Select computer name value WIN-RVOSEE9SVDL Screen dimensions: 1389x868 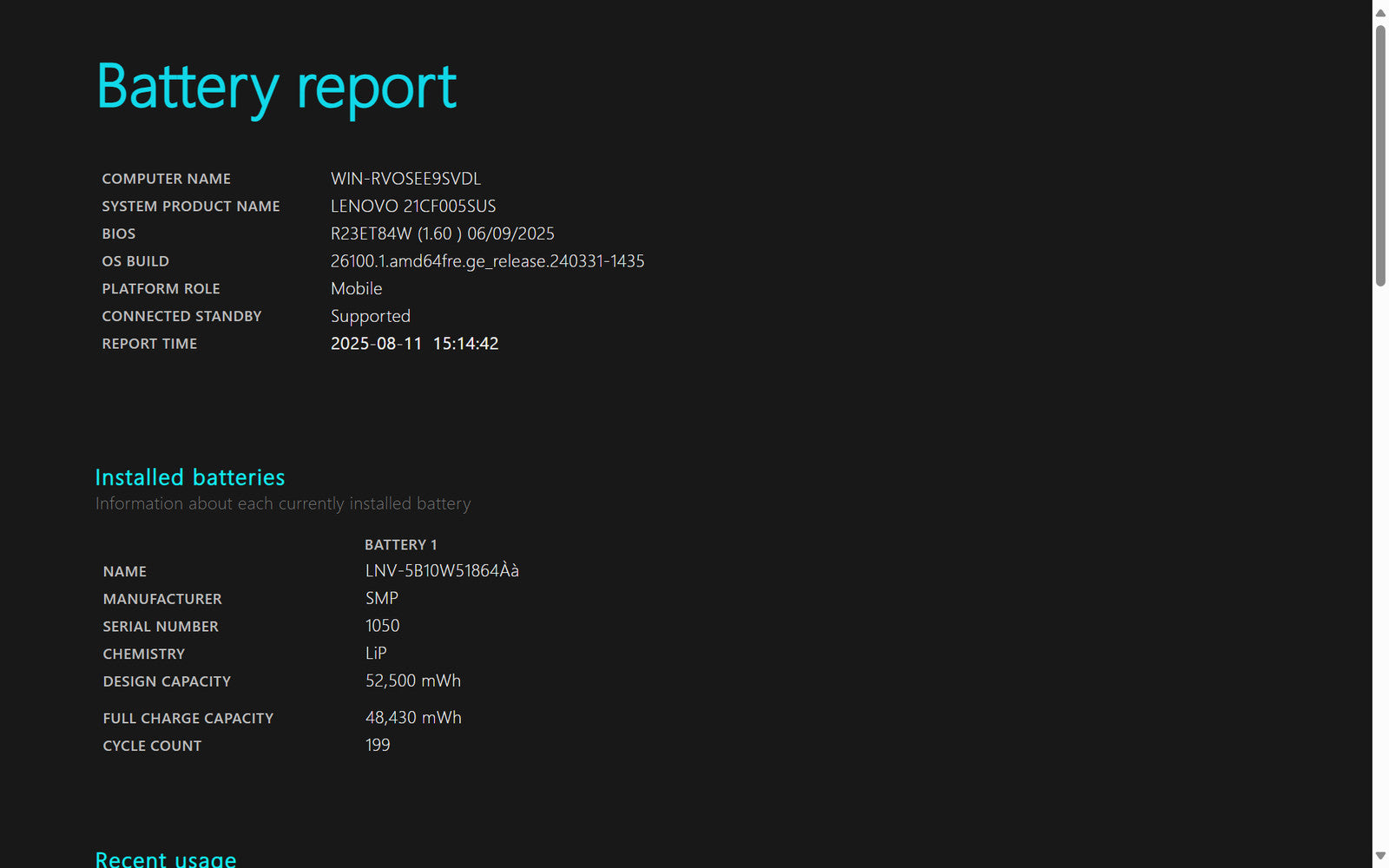(x=405, y=179)
